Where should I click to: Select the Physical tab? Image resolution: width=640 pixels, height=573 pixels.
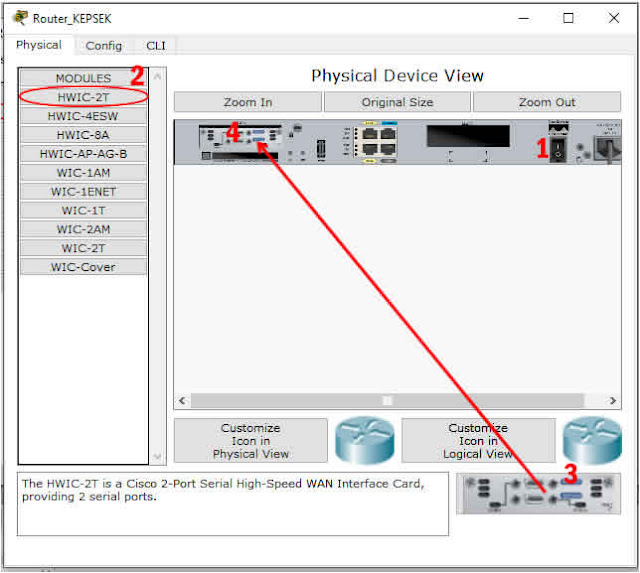point(39,45)
